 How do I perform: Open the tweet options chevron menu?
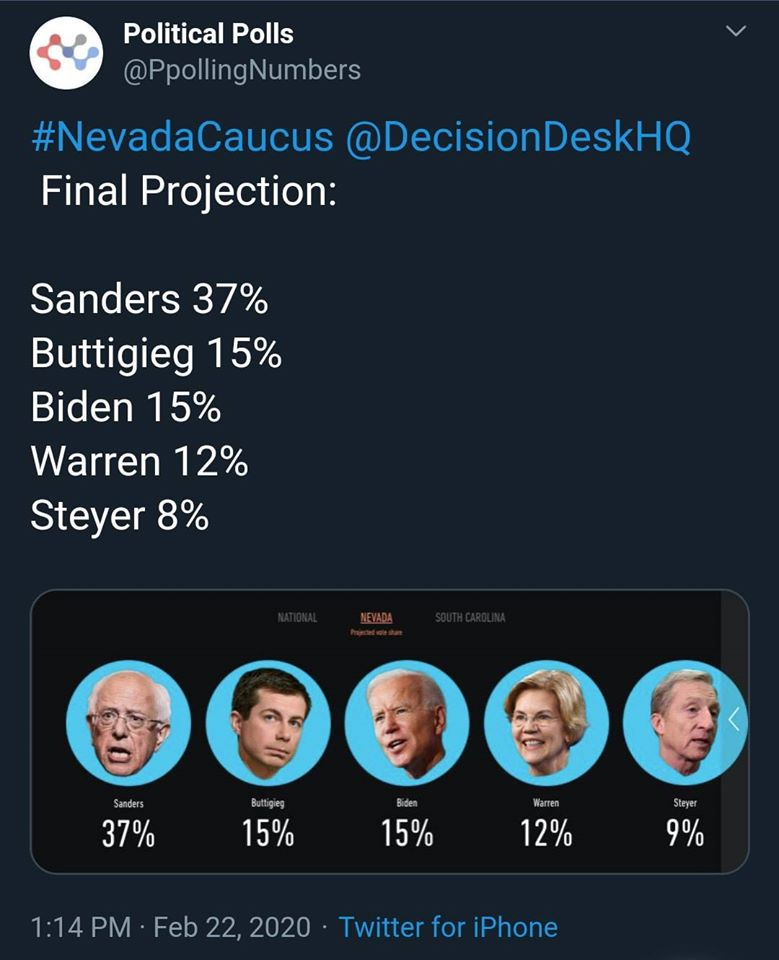[736, 30]
